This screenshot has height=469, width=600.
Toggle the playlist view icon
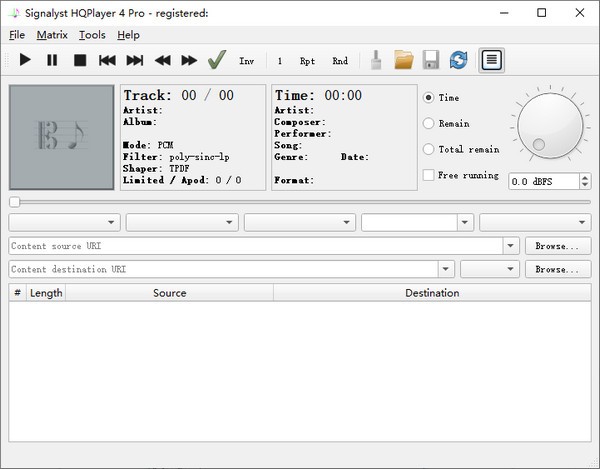(491, 61)
